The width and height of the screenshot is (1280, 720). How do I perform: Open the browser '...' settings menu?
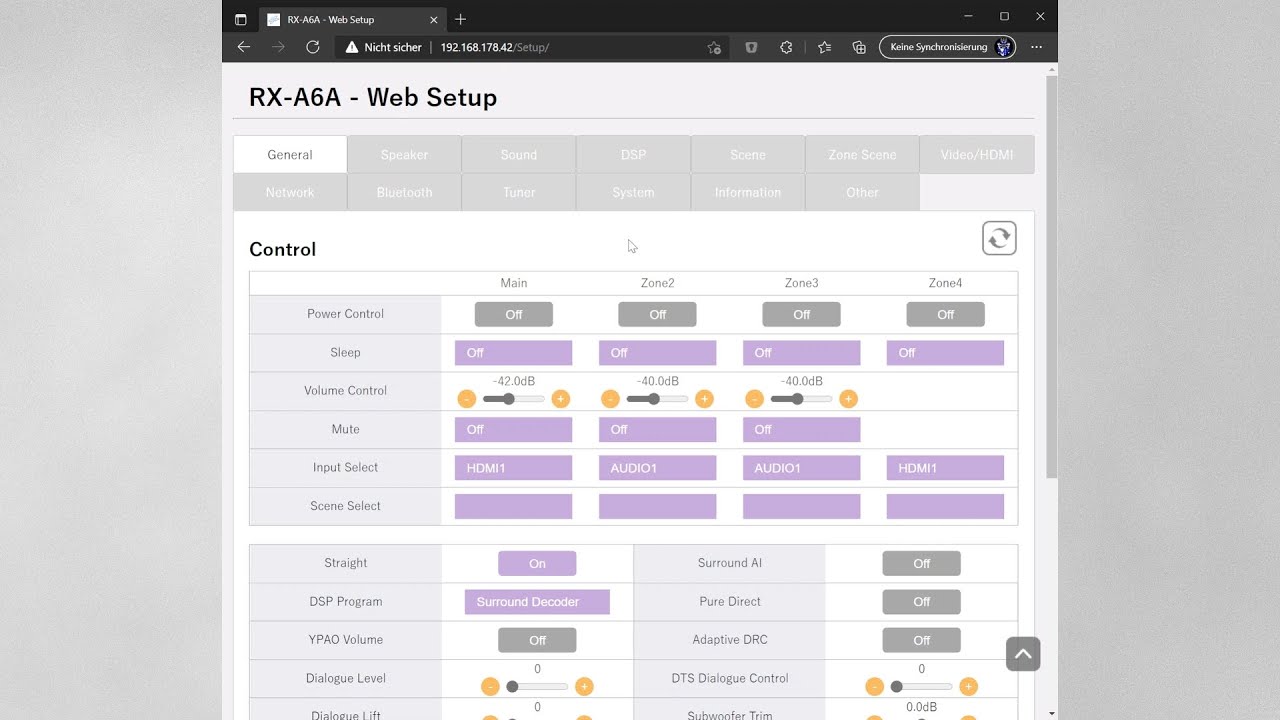tap(1036, 47)
